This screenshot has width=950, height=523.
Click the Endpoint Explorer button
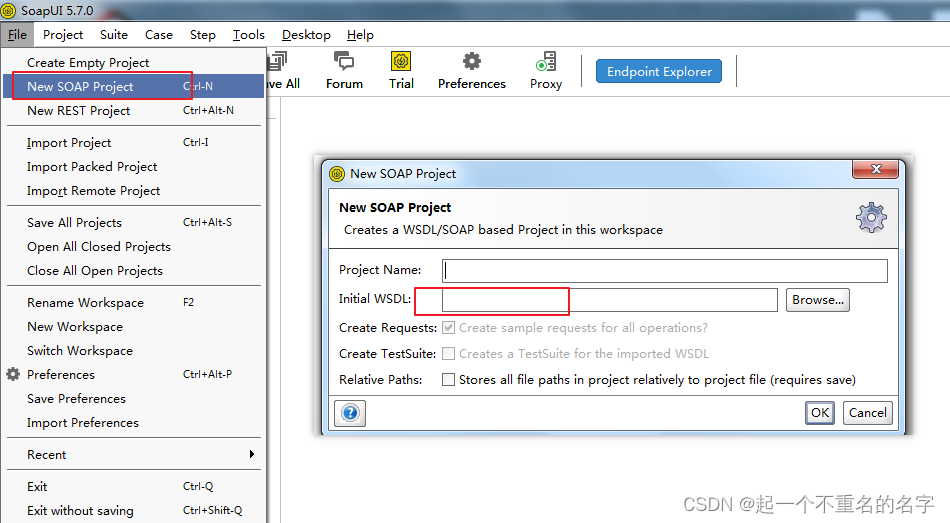point(659,72)
